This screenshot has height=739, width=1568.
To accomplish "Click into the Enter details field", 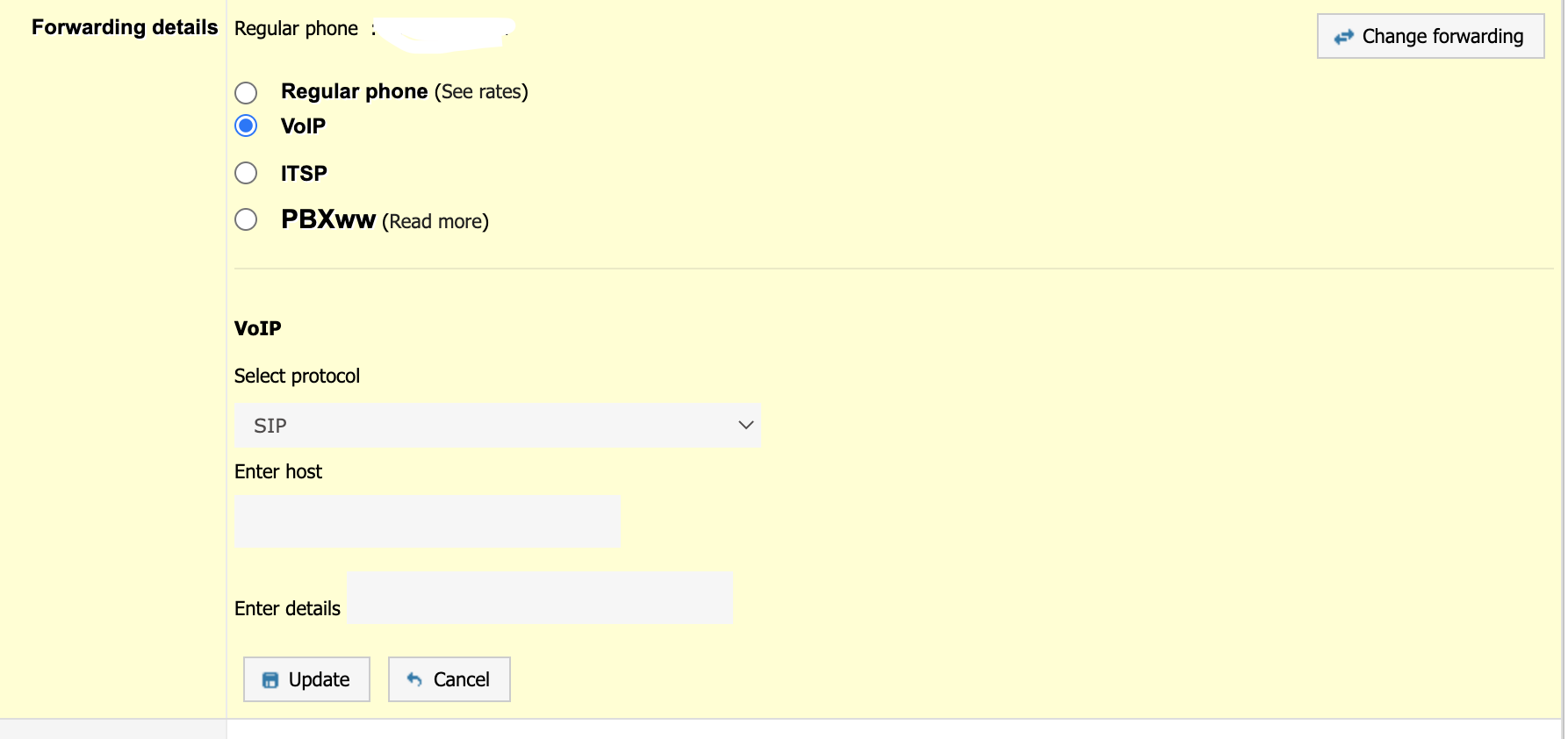I will [x=539, y=599].
